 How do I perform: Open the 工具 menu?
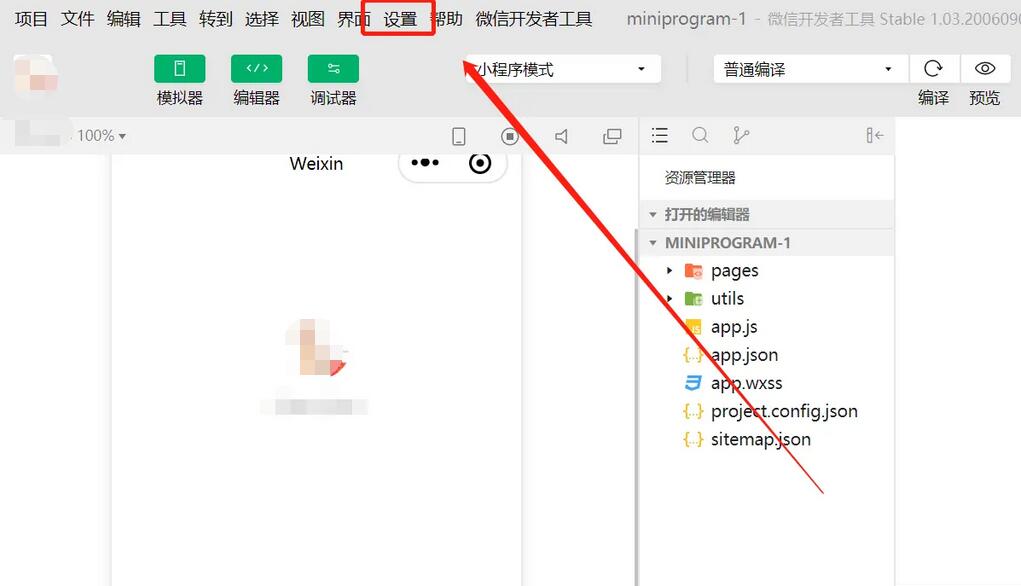[x=170, y=19]
